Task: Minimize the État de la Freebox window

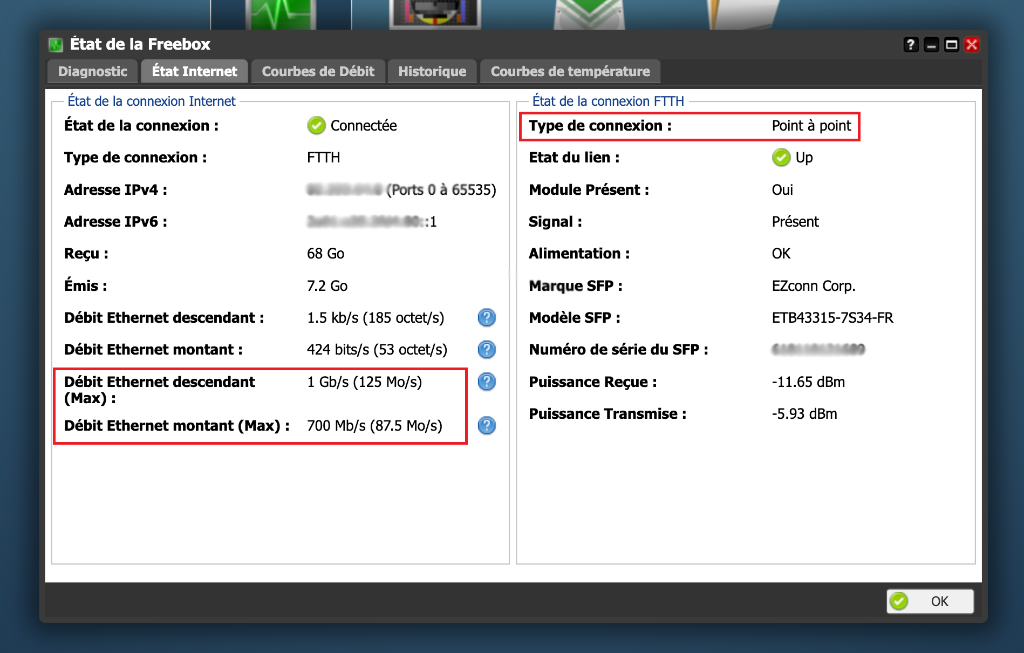Action: click(931, 45)
